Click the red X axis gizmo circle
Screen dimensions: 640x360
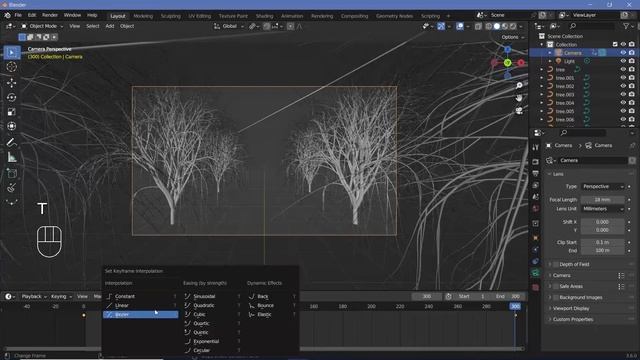tap(521, 63)
